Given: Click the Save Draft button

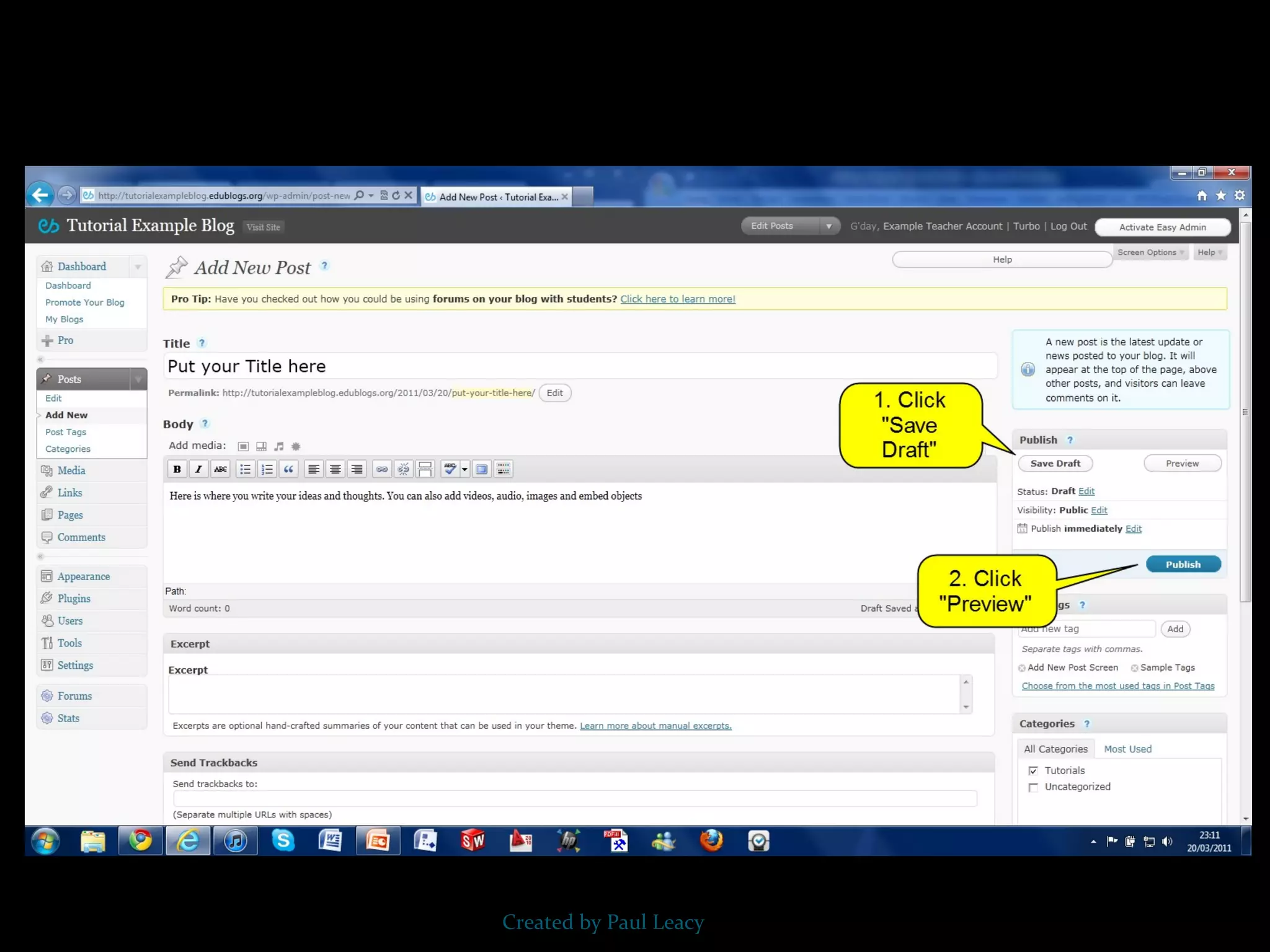Looking at the screenshot, I should (x=1055, y=464).
